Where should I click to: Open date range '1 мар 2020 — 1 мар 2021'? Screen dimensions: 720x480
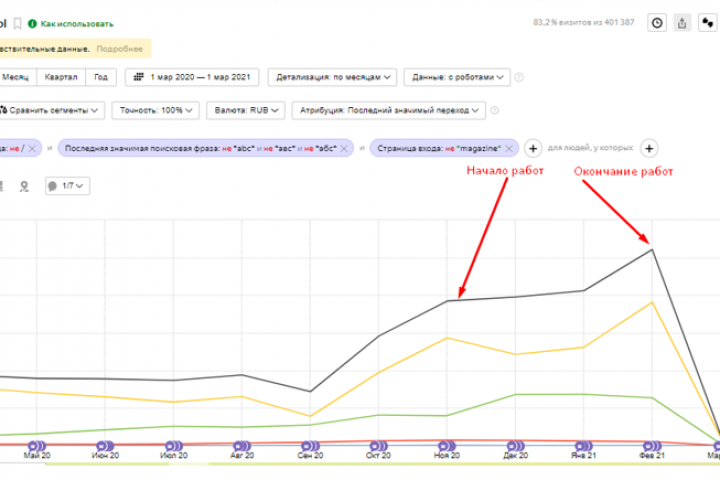(192, 77)
